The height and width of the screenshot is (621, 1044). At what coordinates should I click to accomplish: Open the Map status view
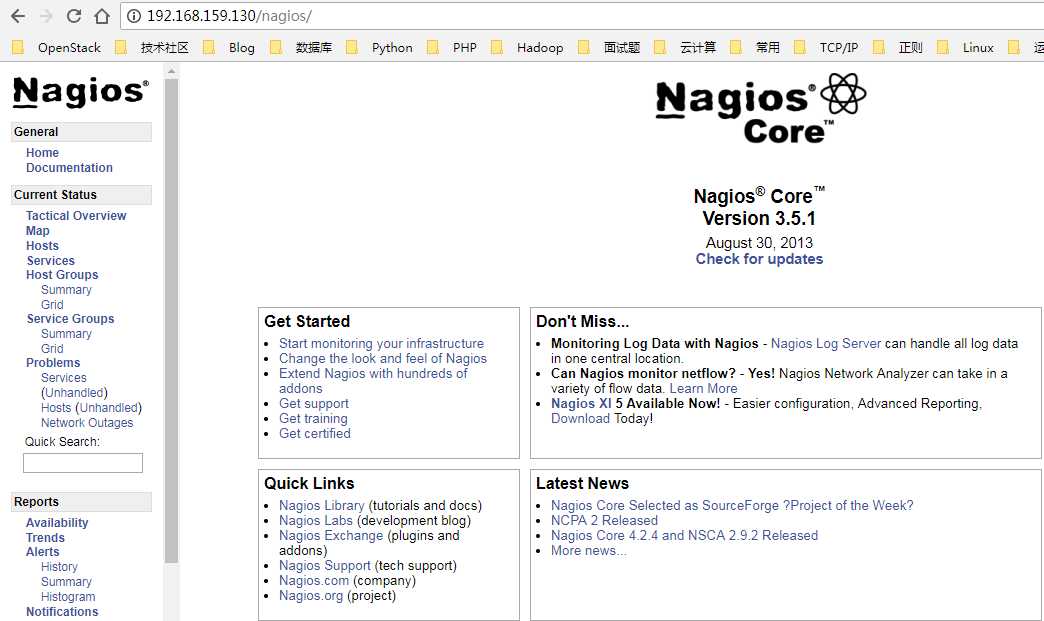tap(38, 230)
